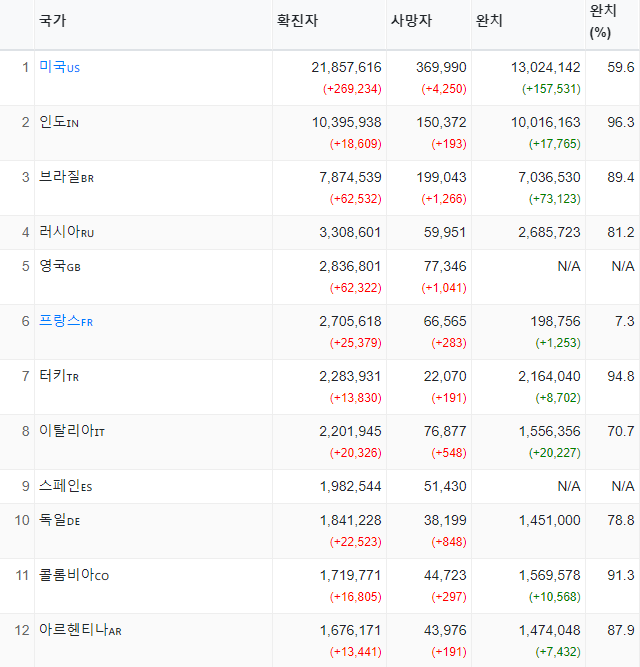Viewport: 640px width, 667px height.
Task: Click Argentina confirmed cases 1,676,171
Action: pyautogui.click(x=350, y=630)
